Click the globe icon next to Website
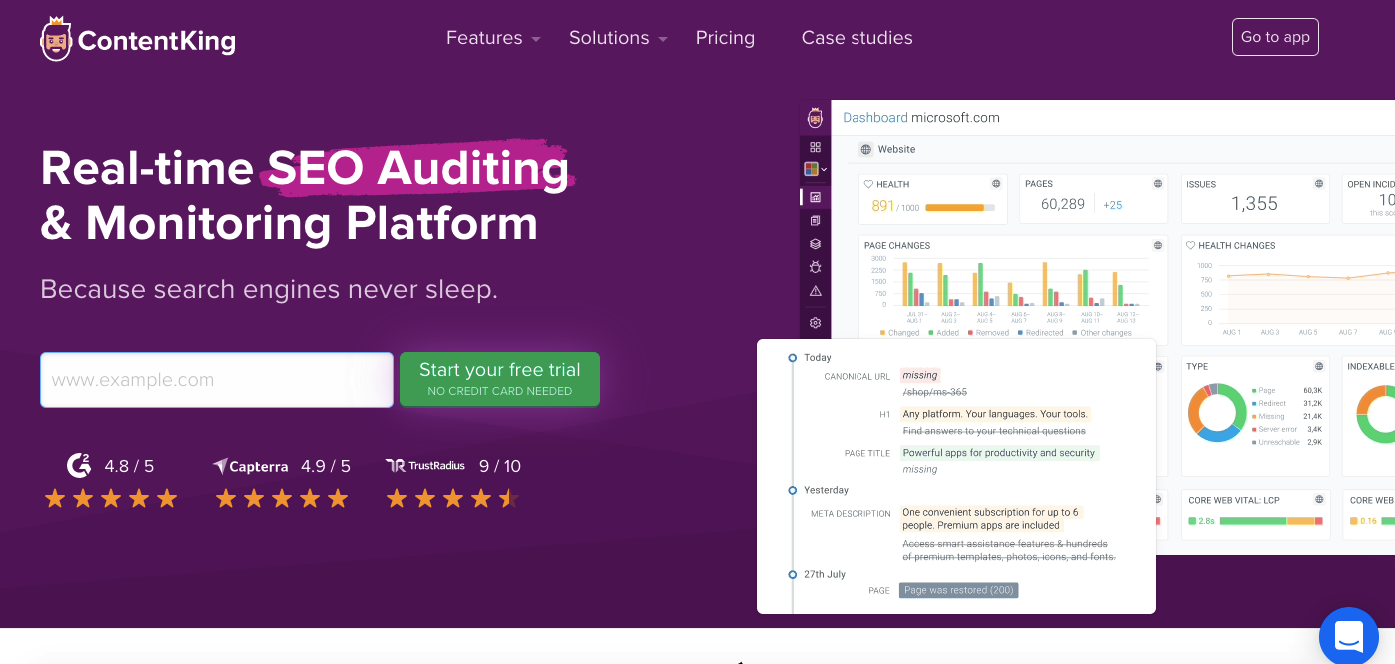This screenshot has height=664, width=1395. pyautogui.click(x=866, y=149)
